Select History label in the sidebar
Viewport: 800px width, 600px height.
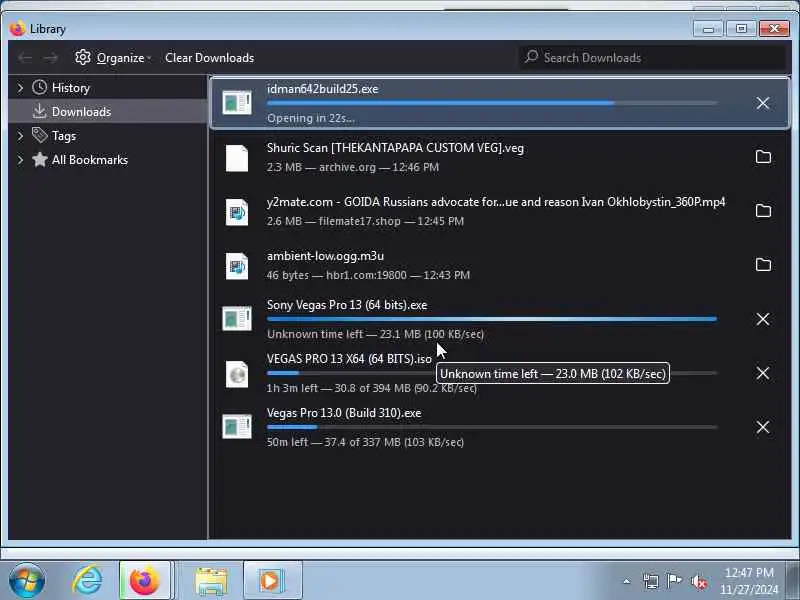pyautogui.click(x=71, y=88)
